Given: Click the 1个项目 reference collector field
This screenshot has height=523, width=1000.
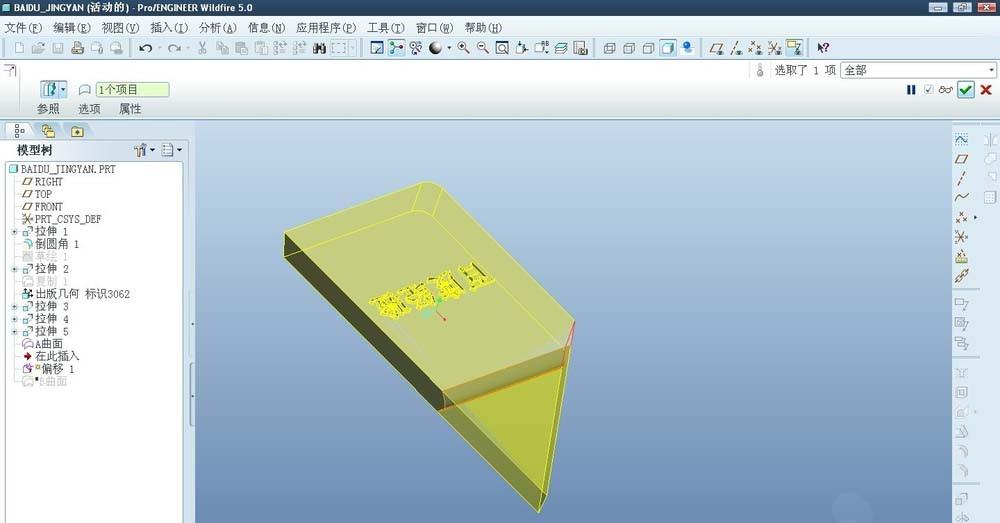Looking at the screenshot, I should [x=132, y=90].
